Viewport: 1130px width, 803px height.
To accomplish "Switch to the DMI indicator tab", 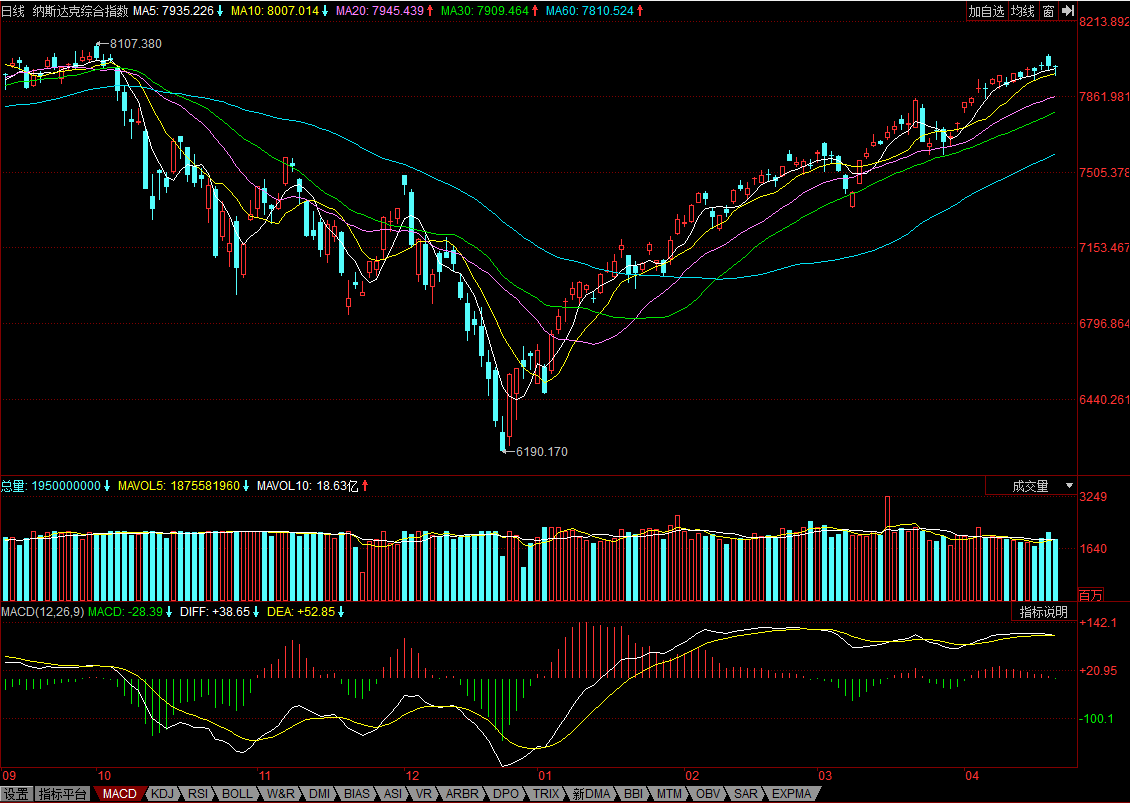I will click(x=319, y=794).
